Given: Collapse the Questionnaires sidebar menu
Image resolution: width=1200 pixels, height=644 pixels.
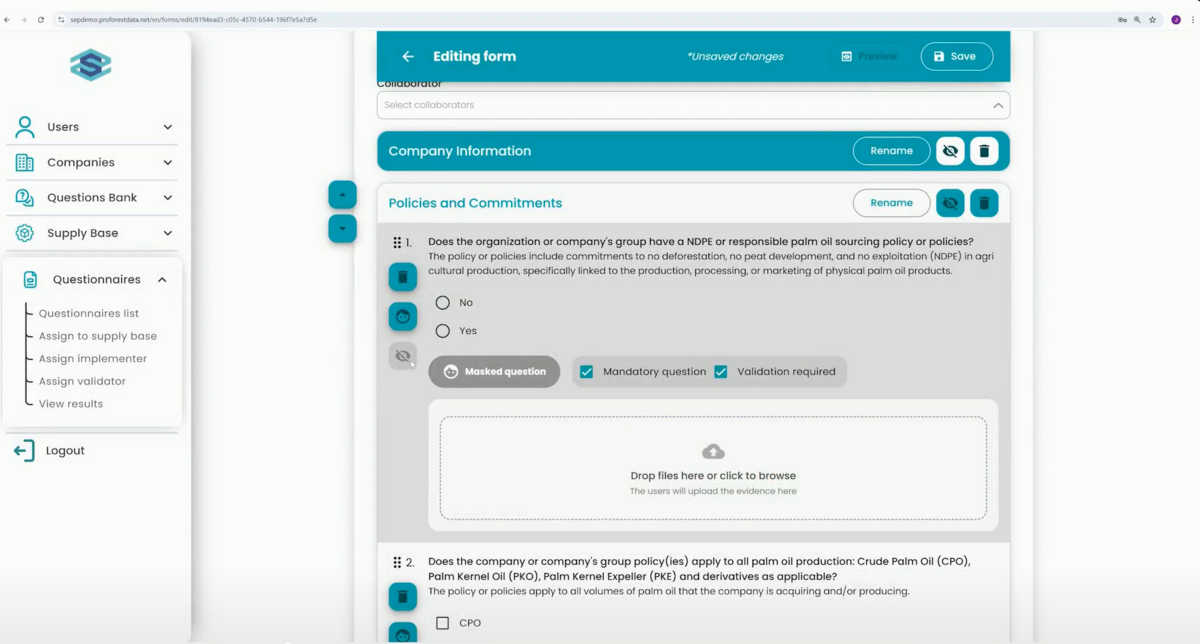Looking at the screenshot, I should coord(94,280).
